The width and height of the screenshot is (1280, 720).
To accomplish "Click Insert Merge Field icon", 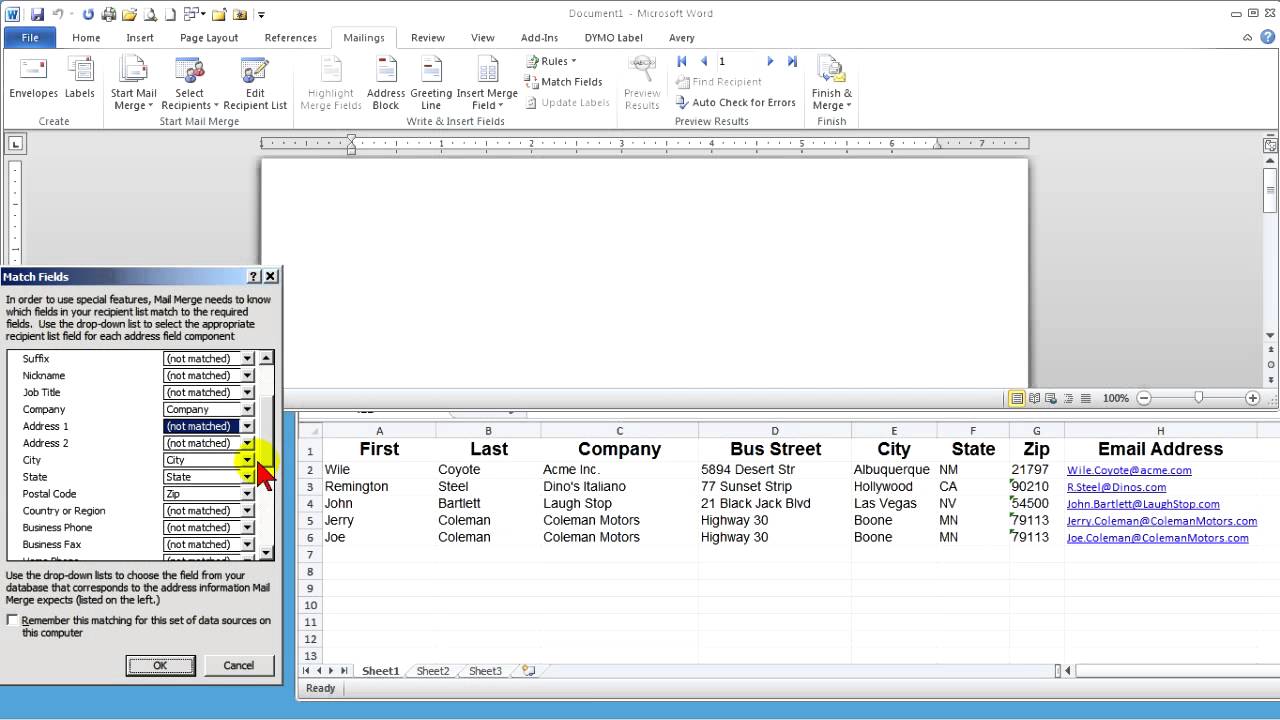I will tap(487, 82).
